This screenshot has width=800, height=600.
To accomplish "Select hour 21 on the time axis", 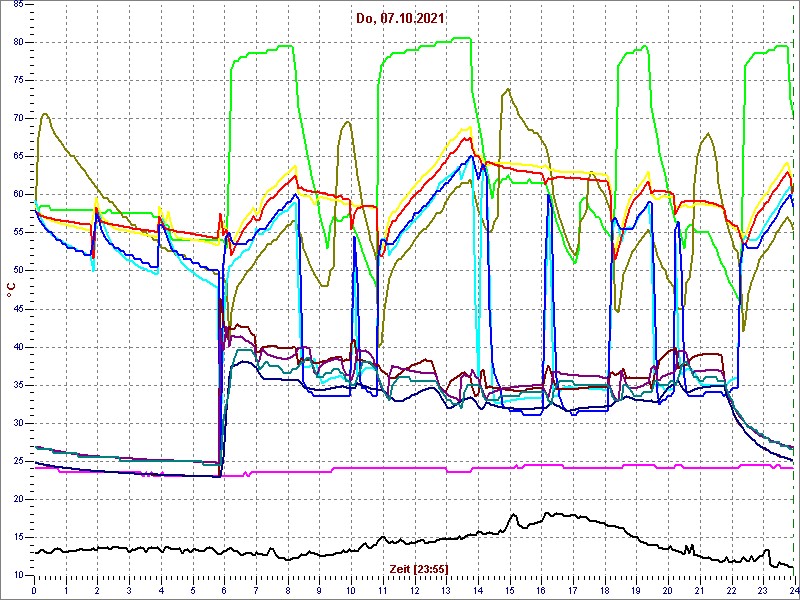I will coord(699,590).
